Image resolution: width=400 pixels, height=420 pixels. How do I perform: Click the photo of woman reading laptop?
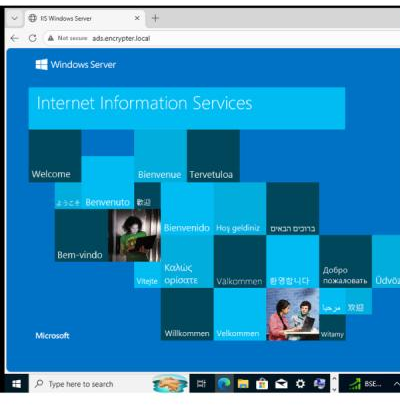(x=135, y=236)
